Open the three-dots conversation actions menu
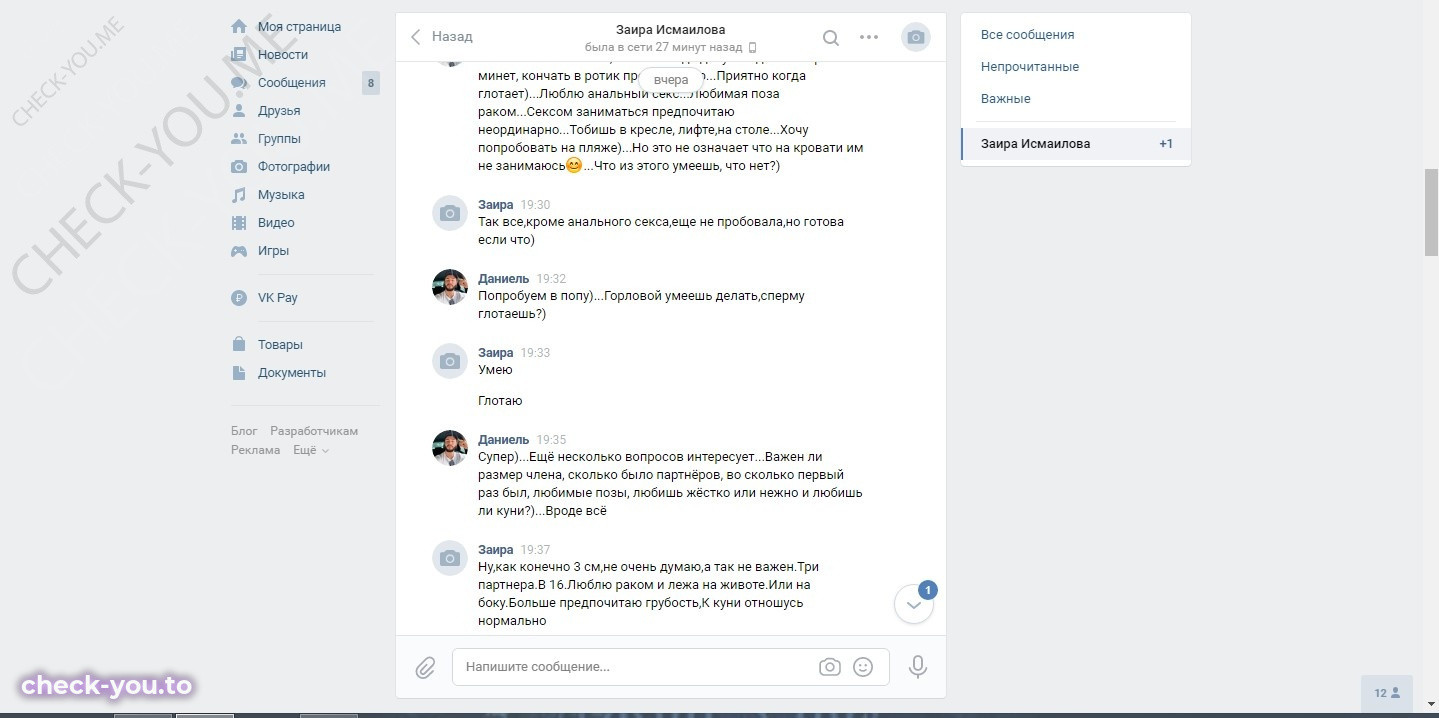 click(869, 38)
